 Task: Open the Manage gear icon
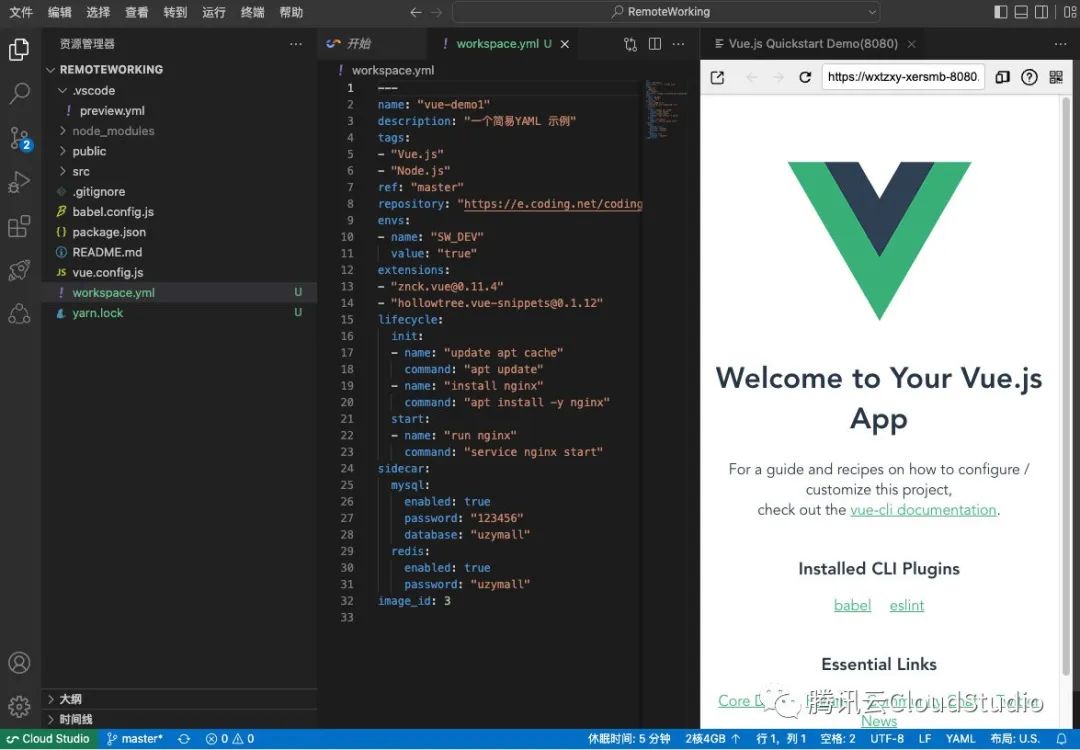click(19, 706)
